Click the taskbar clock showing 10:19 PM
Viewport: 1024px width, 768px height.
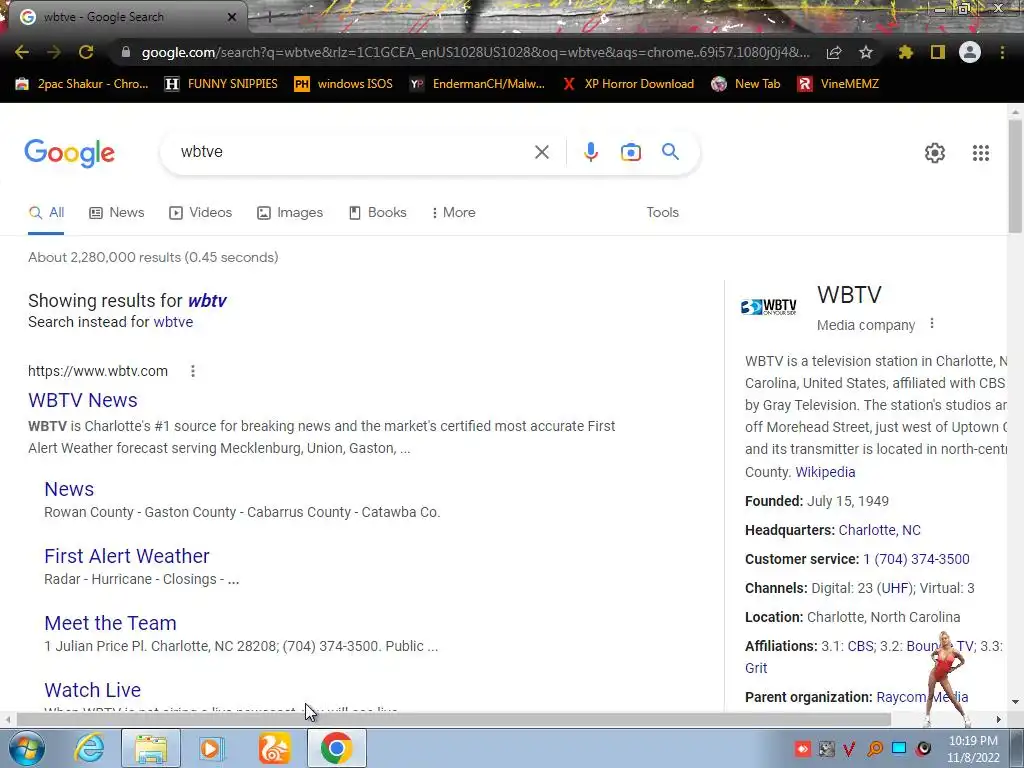click(973, 748)
